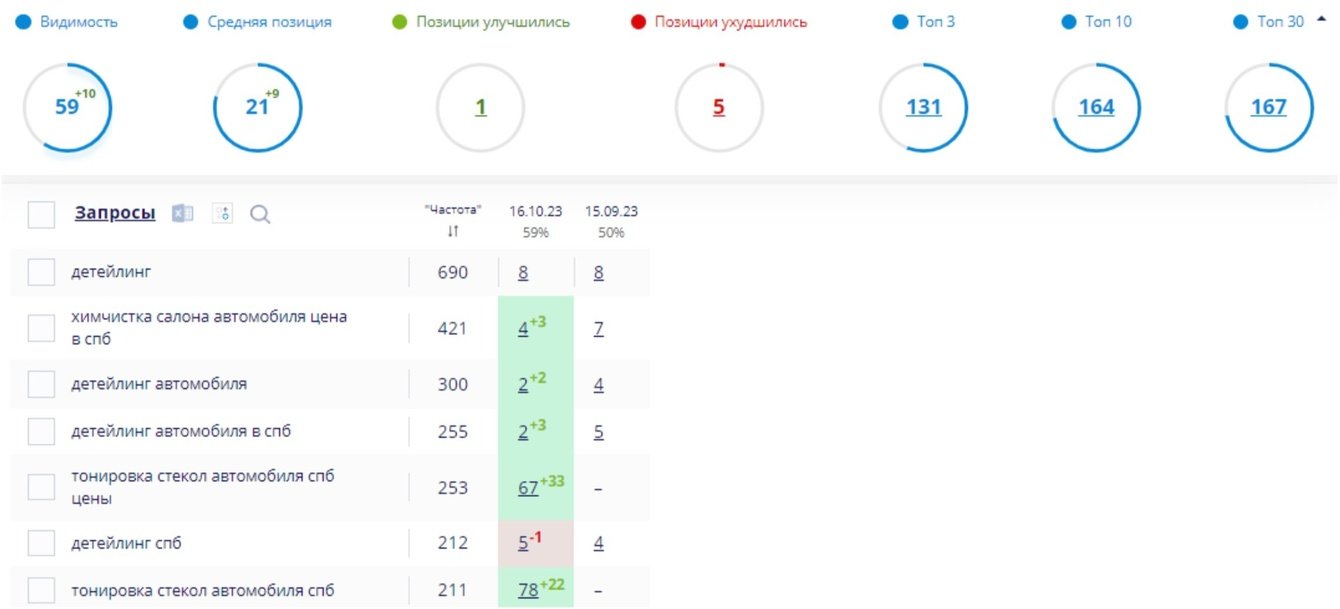Click the Топ 10 count 164
Image resolution: width=1340 pixels, height=609 pixels.
[x=1096, y=107]
